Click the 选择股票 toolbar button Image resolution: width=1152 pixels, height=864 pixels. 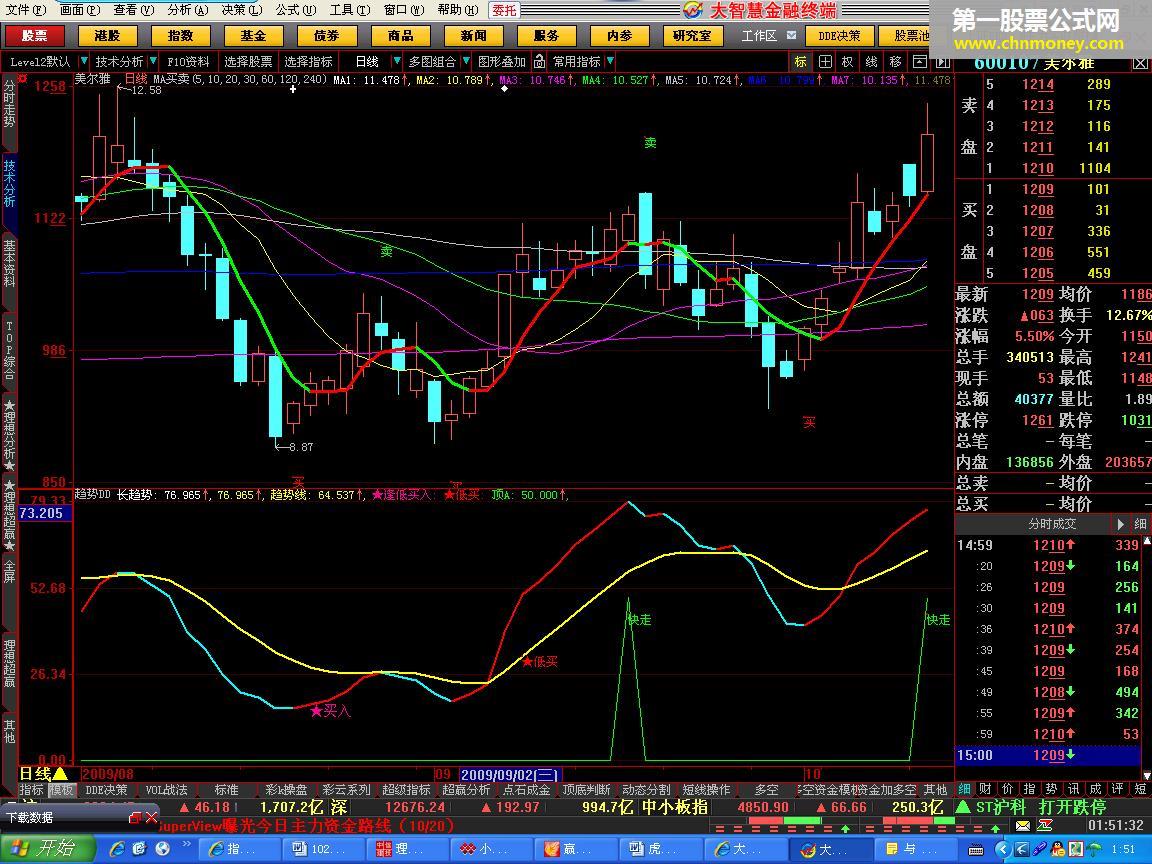point(248,62)
